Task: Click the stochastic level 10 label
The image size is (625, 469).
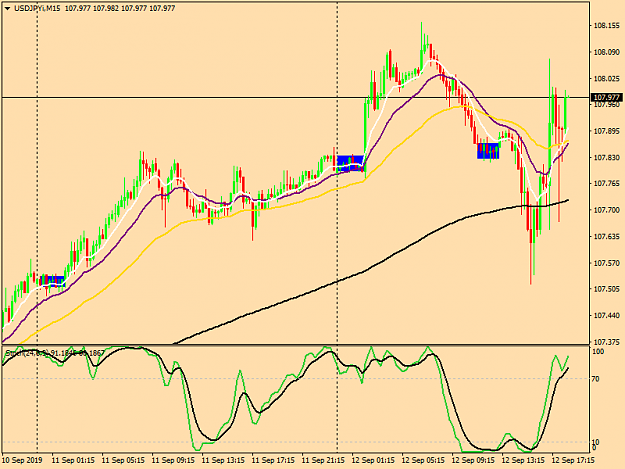Action: [x=596, y=442]
